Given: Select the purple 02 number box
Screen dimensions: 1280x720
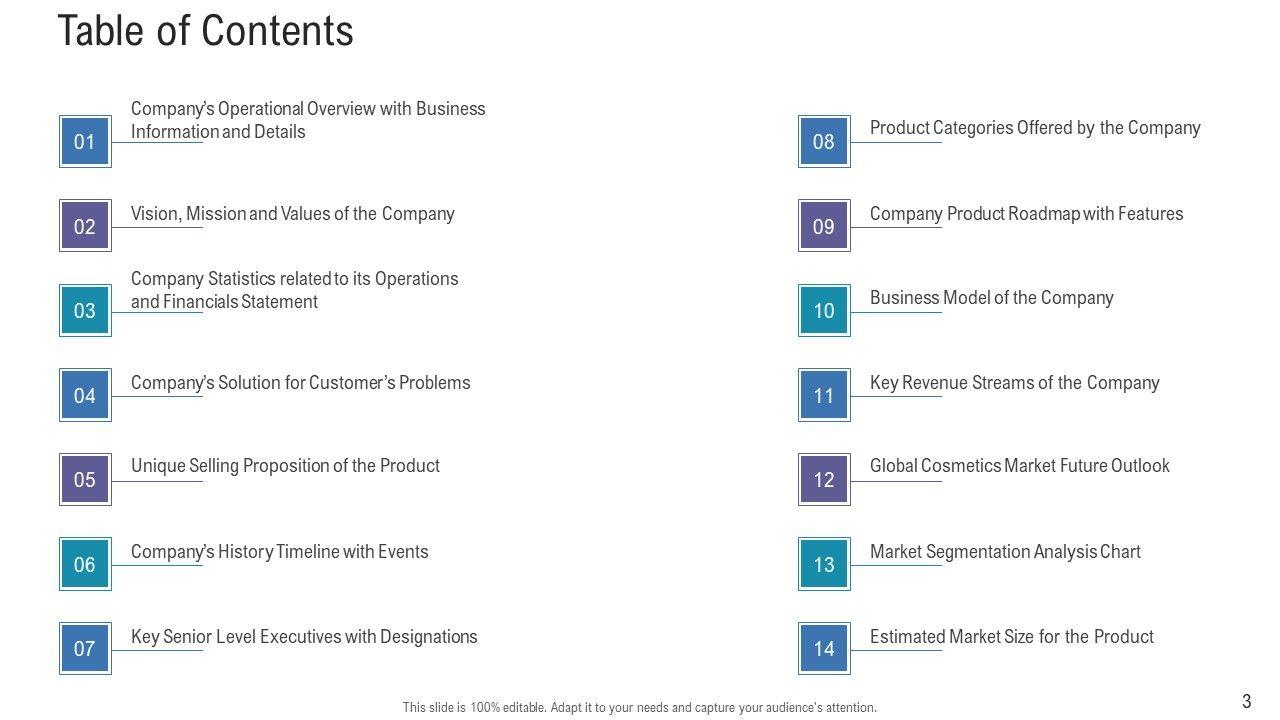Looking at the screenshot, I should [x=85, y=226].
